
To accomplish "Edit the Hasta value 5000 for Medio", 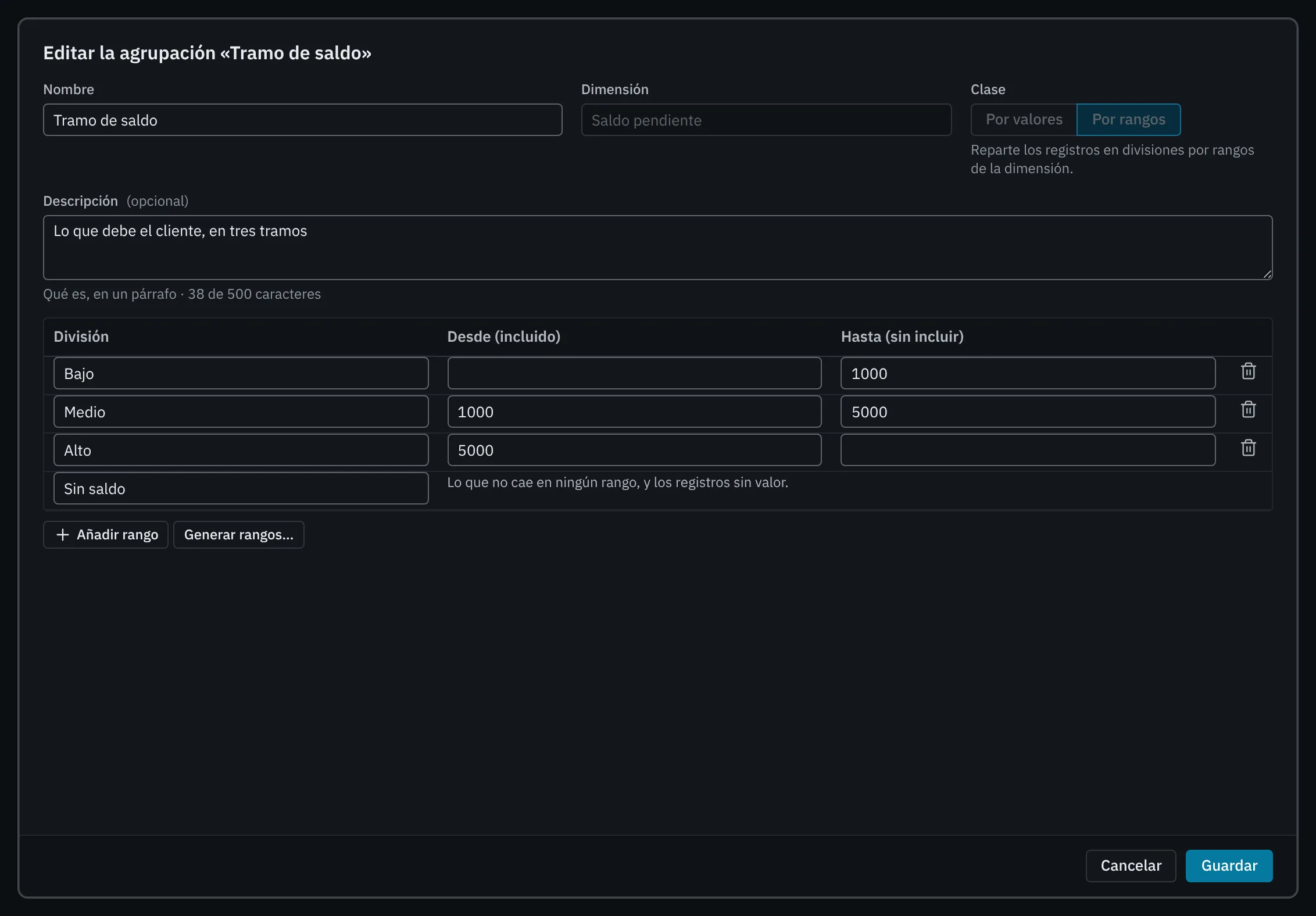I will 1028,412.
